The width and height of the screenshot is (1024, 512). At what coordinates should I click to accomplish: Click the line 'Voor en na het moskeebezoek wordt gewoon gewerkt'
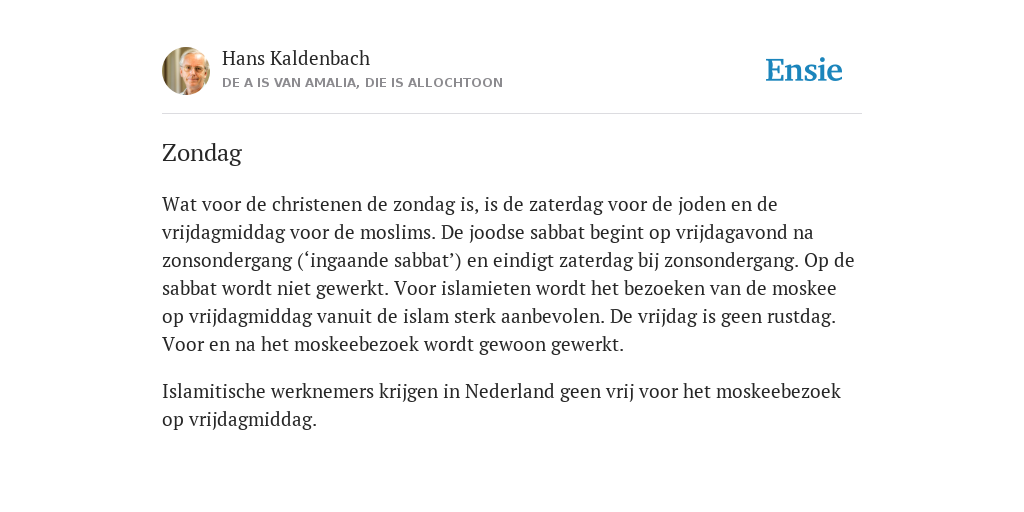coord(393,345)
